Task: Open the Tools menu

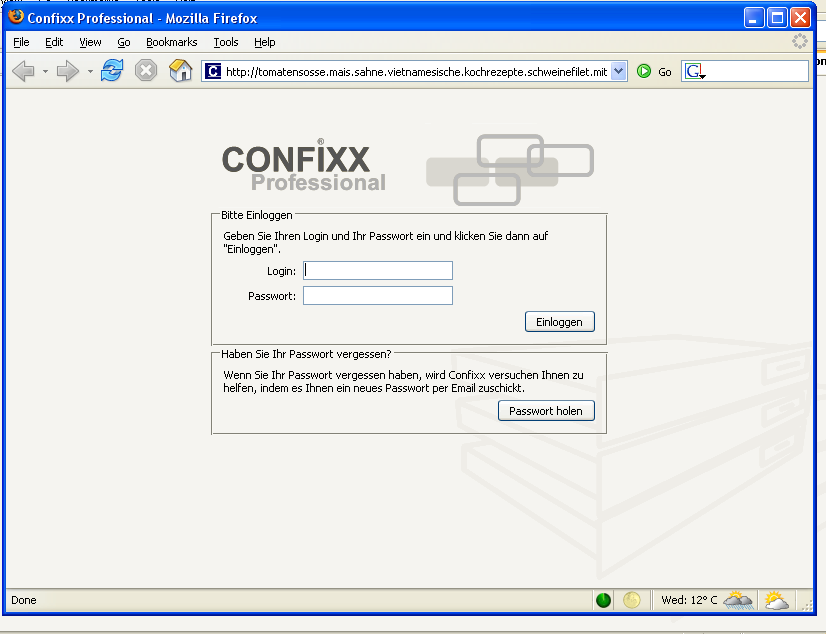Action: click(x=226, y=42)
